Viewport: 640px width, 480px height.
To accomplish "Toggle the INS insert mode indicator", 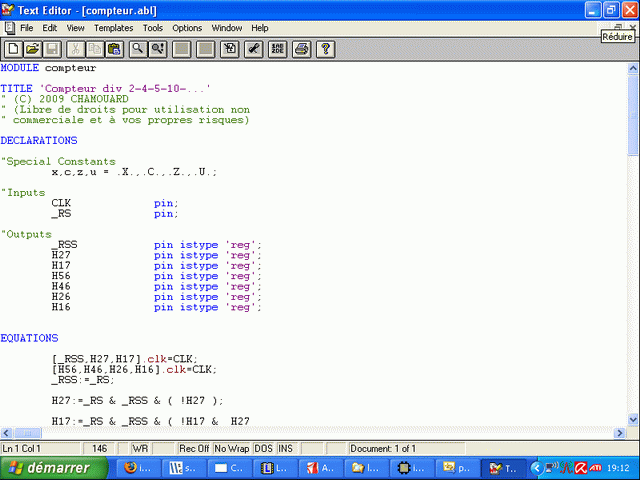I will pos(286,449).
